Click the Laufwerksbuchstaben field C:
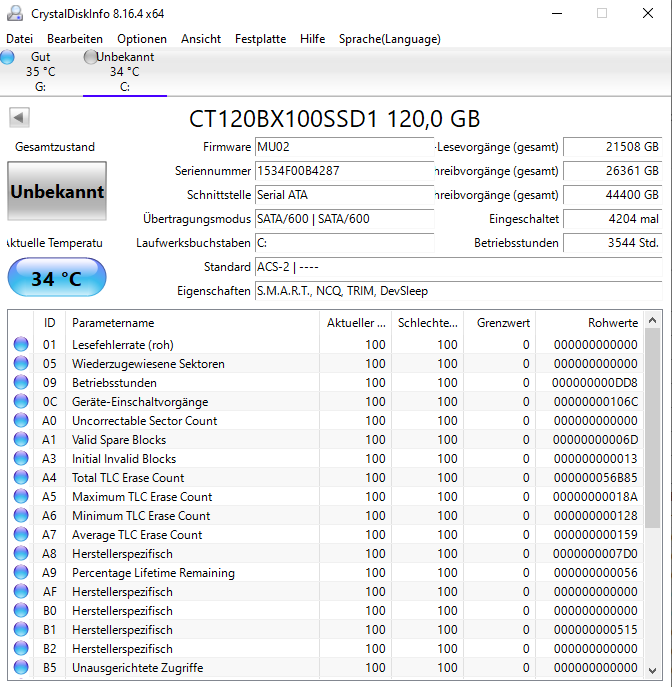This screenshot has width=672, height=687. point(345,243)
